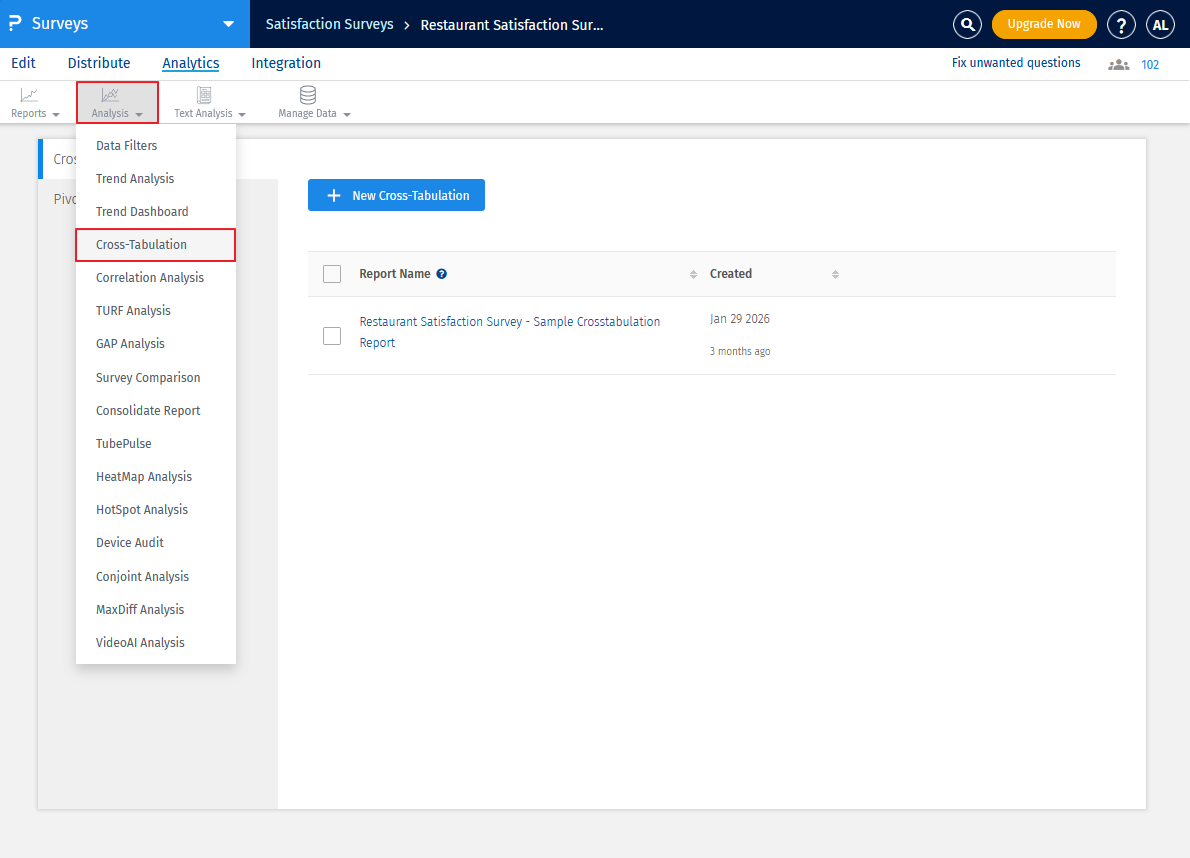This screenshot has height=858, width=1190.
Task: Expand the Analysis dropdown arrow
Action: (139, 115)
